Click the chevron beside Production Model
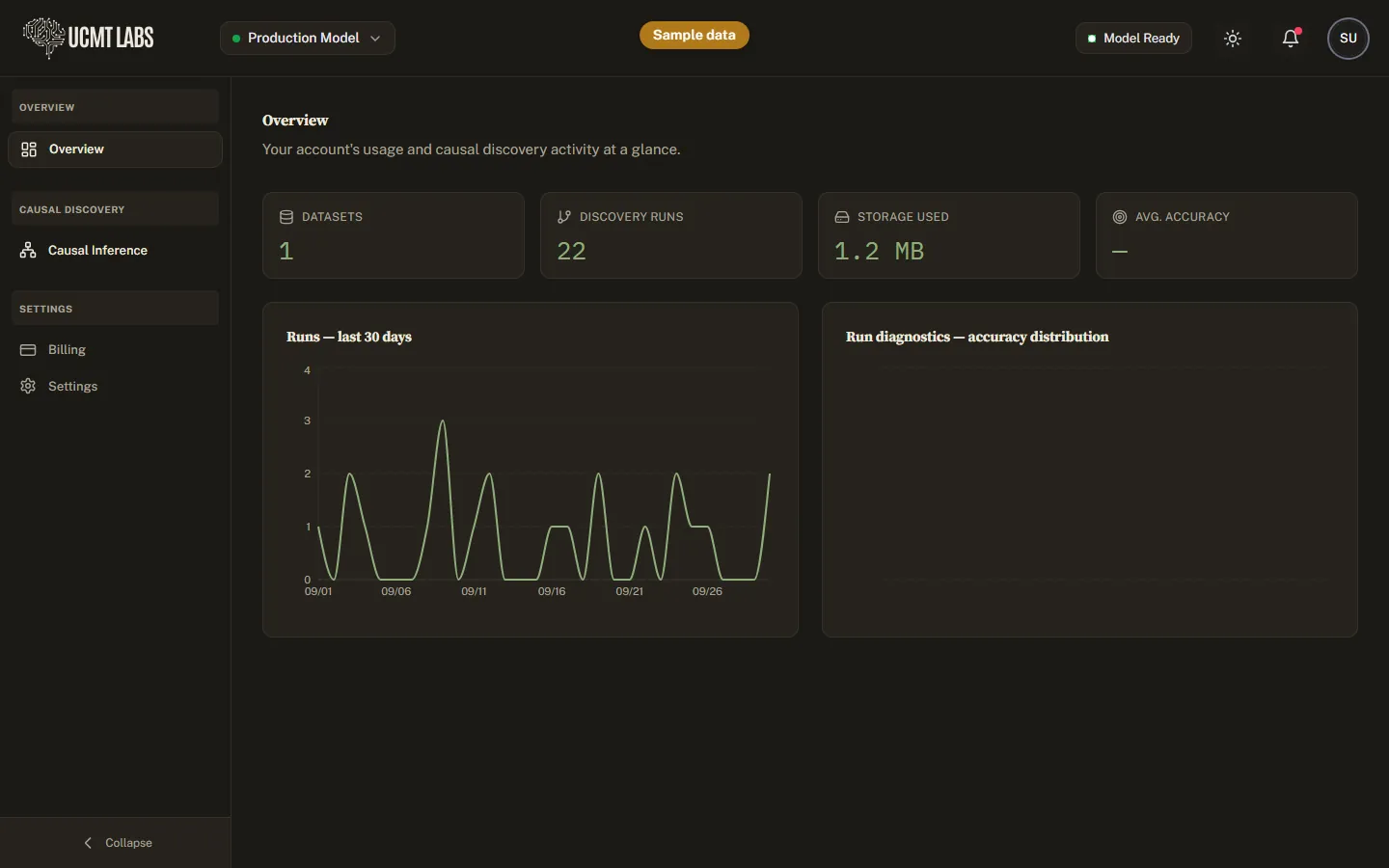 [x=375, y=39]
